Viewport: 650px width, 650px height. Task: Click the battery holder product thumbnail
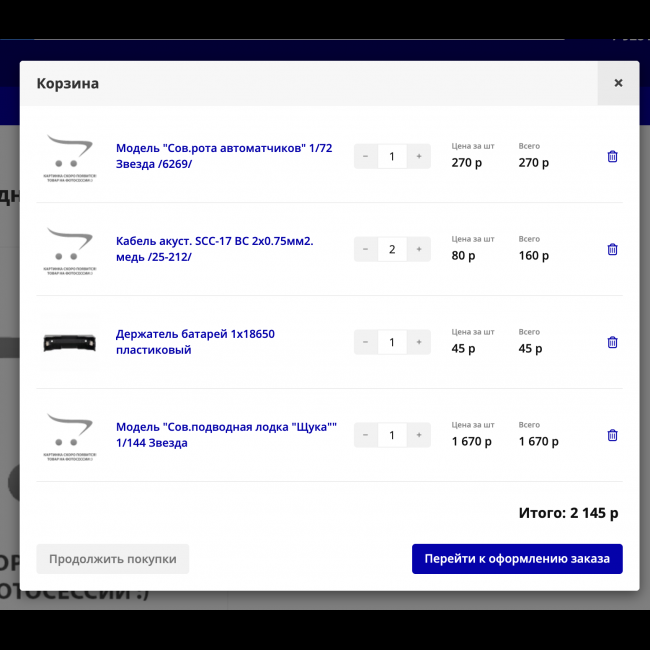pos(69,343)
